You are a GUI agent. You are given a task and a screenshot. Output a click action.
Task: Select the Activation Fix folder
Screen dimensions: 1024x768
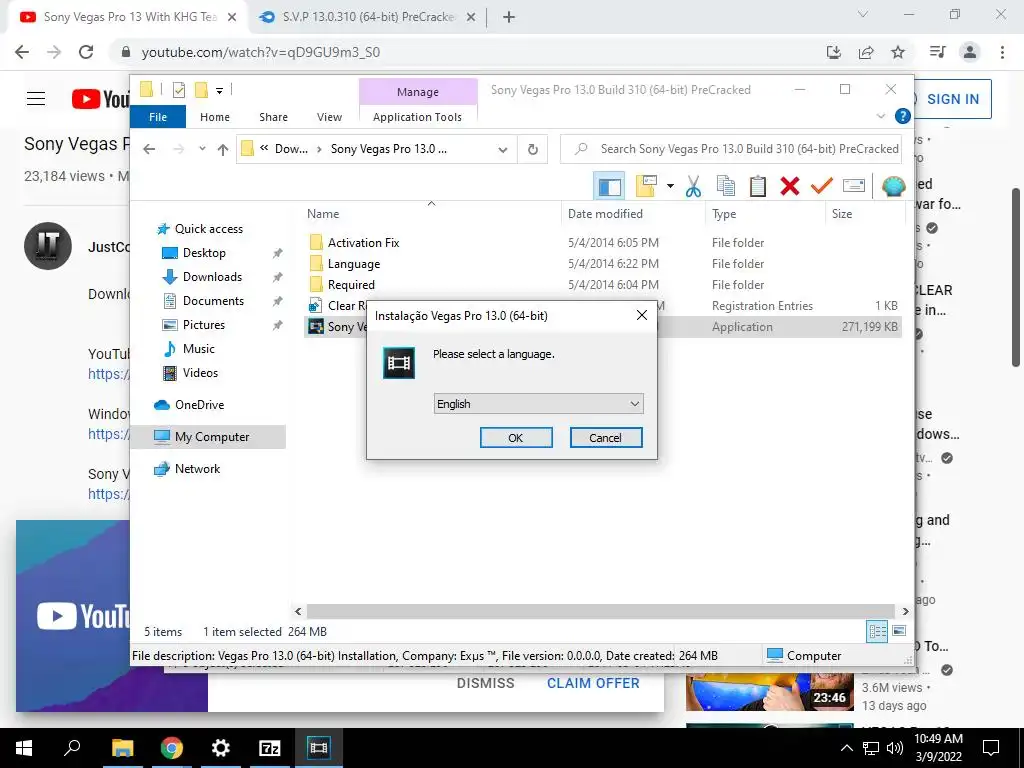[363, 242]
